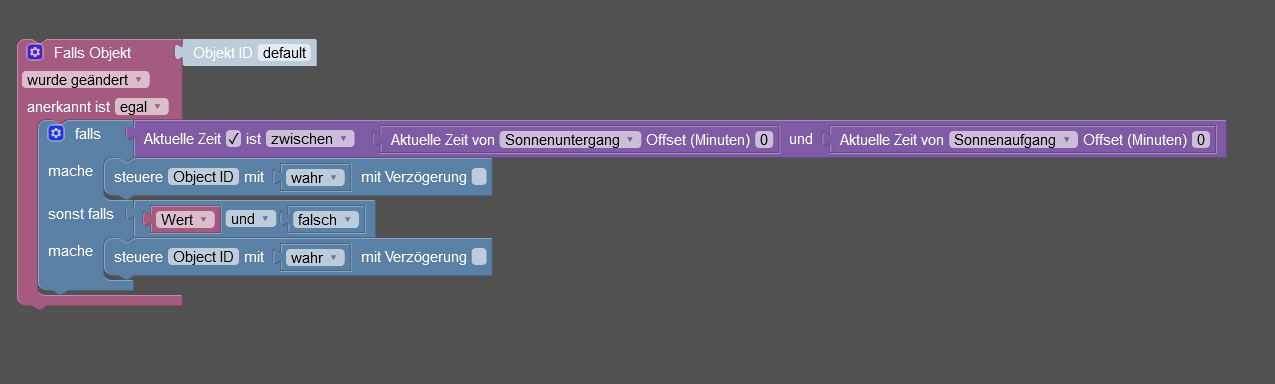Open the Sonnenaufgang dropdown
Viewport: 1275px width, 384px height.
[x=1013, y=140]
